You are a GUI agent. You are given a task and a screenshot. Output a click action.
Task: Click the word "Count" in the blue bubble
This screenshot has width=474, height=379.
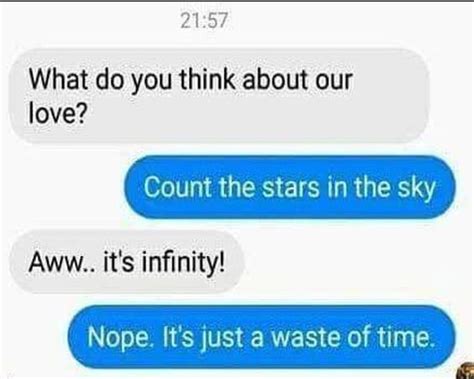click(178, 187)
